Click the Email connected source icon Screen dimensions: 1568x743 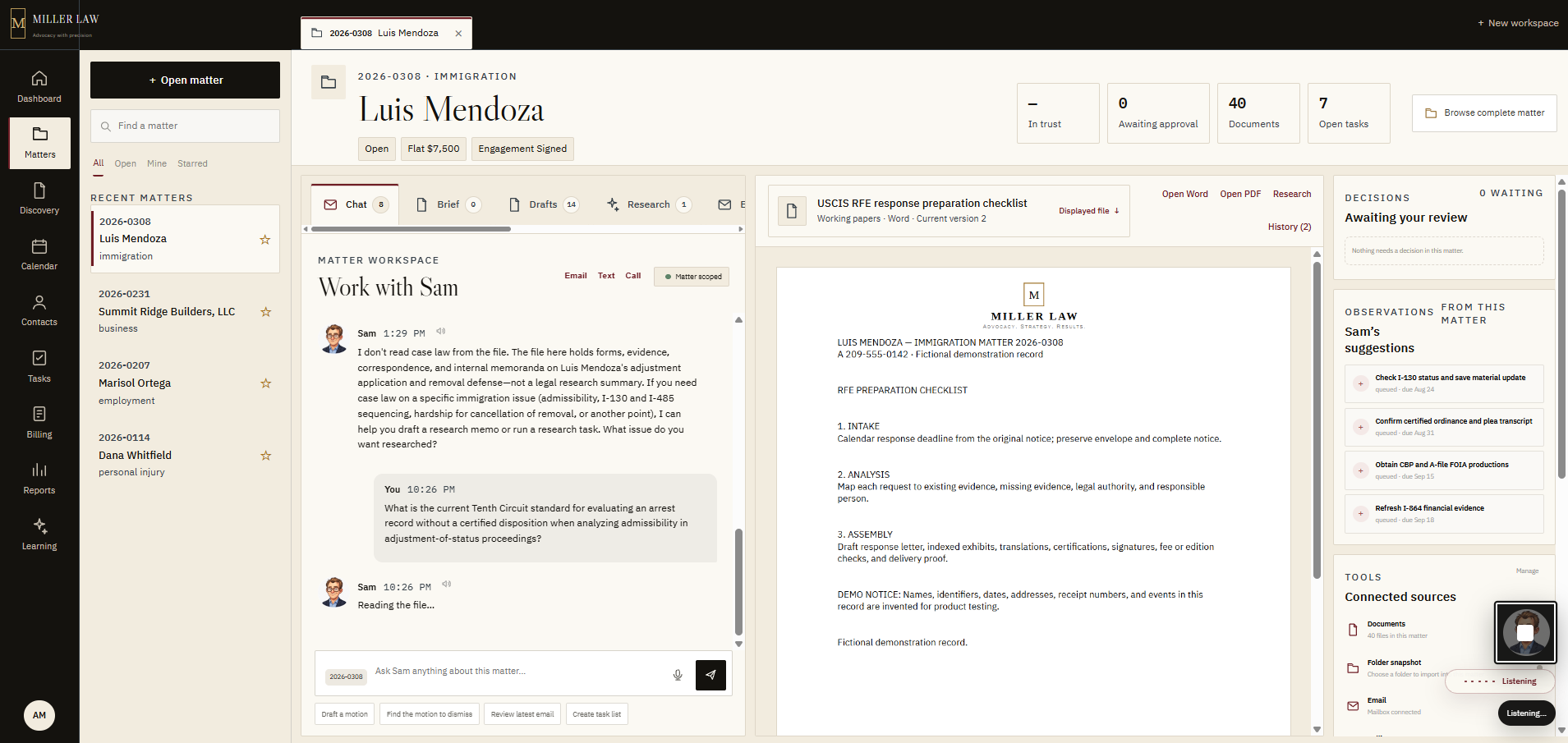1353,706
